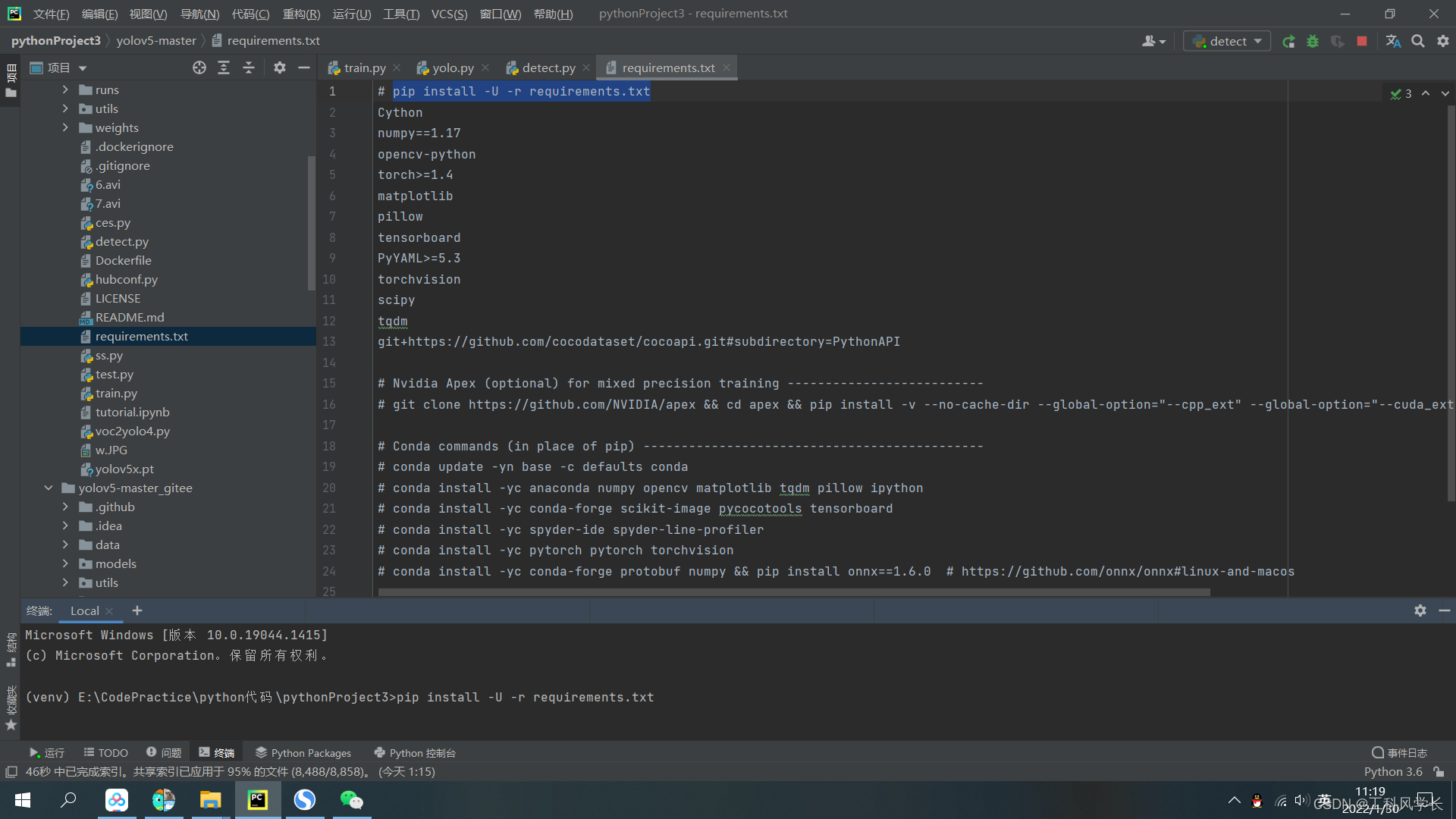Open terminal settings gear icon

click(x=1420, y=610)
